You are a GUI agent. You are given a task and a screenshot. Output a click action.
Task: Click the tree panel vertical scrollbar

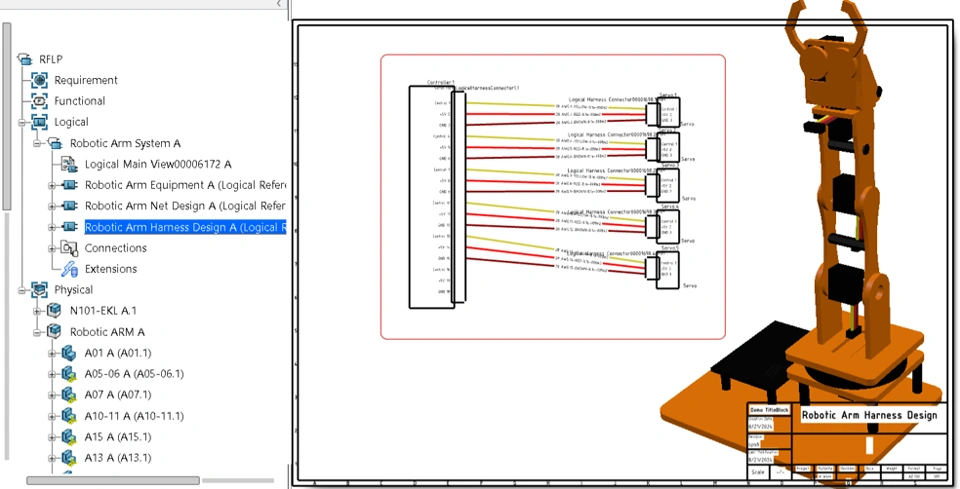6,116
